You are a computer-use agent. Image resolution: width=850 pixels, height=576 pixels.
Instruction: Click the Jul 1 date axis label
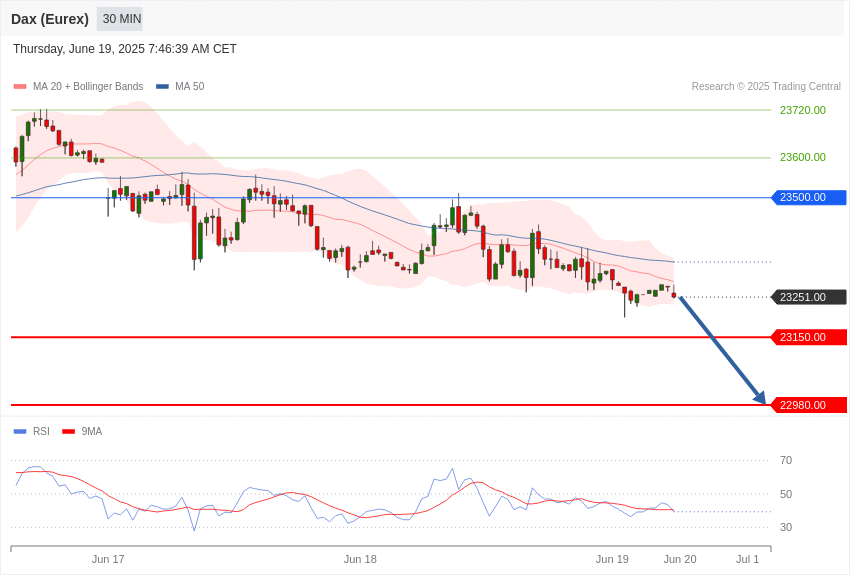(748, 560)
